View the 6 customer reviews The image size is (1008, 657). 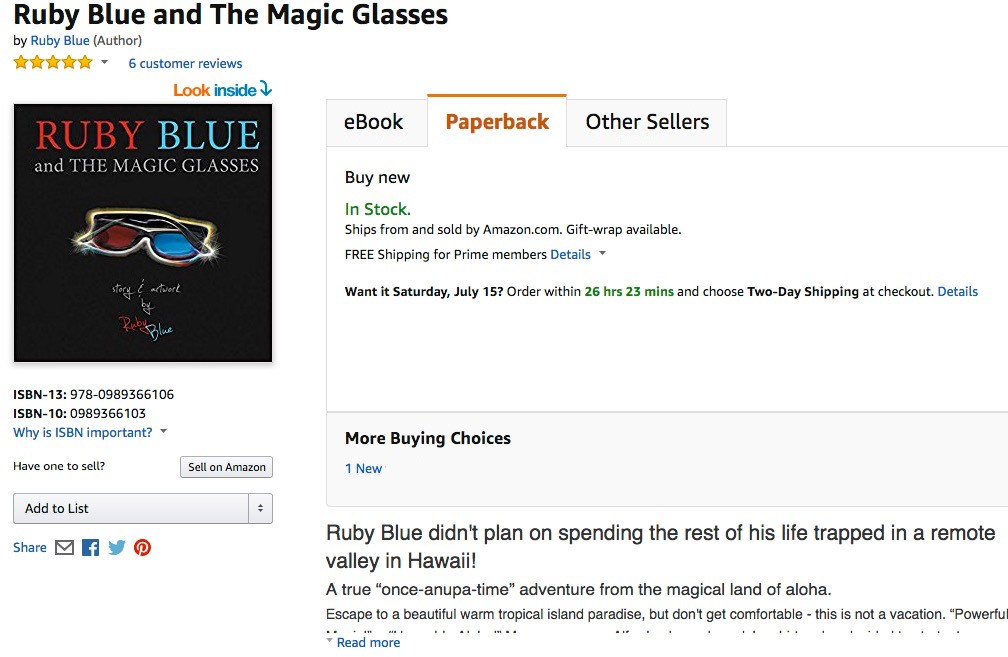coord(185,64)
